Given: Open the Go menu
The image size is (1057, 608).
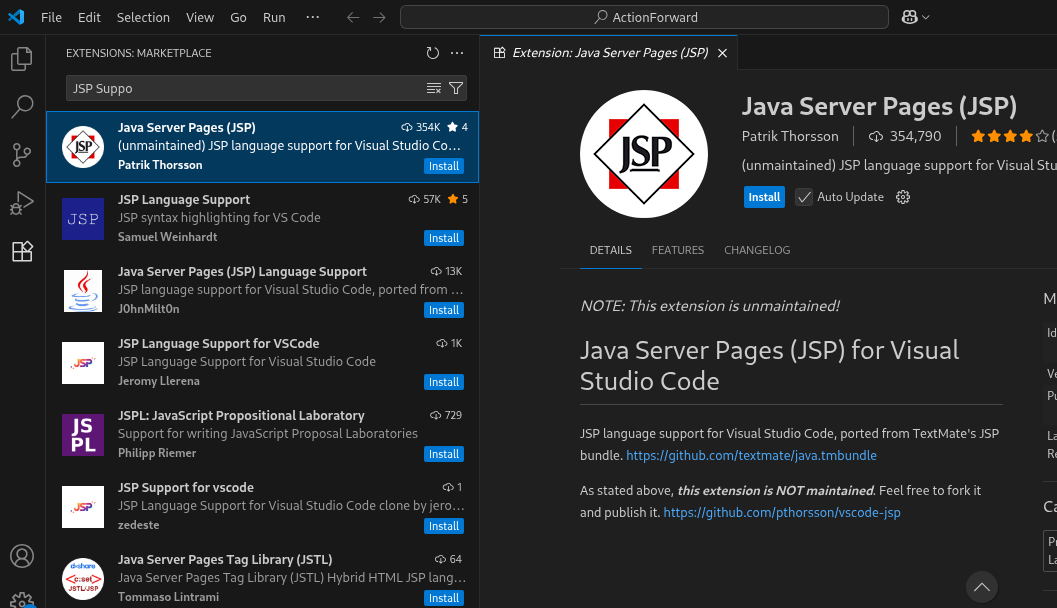Looking at the screenshot, I should click(238, 18).
